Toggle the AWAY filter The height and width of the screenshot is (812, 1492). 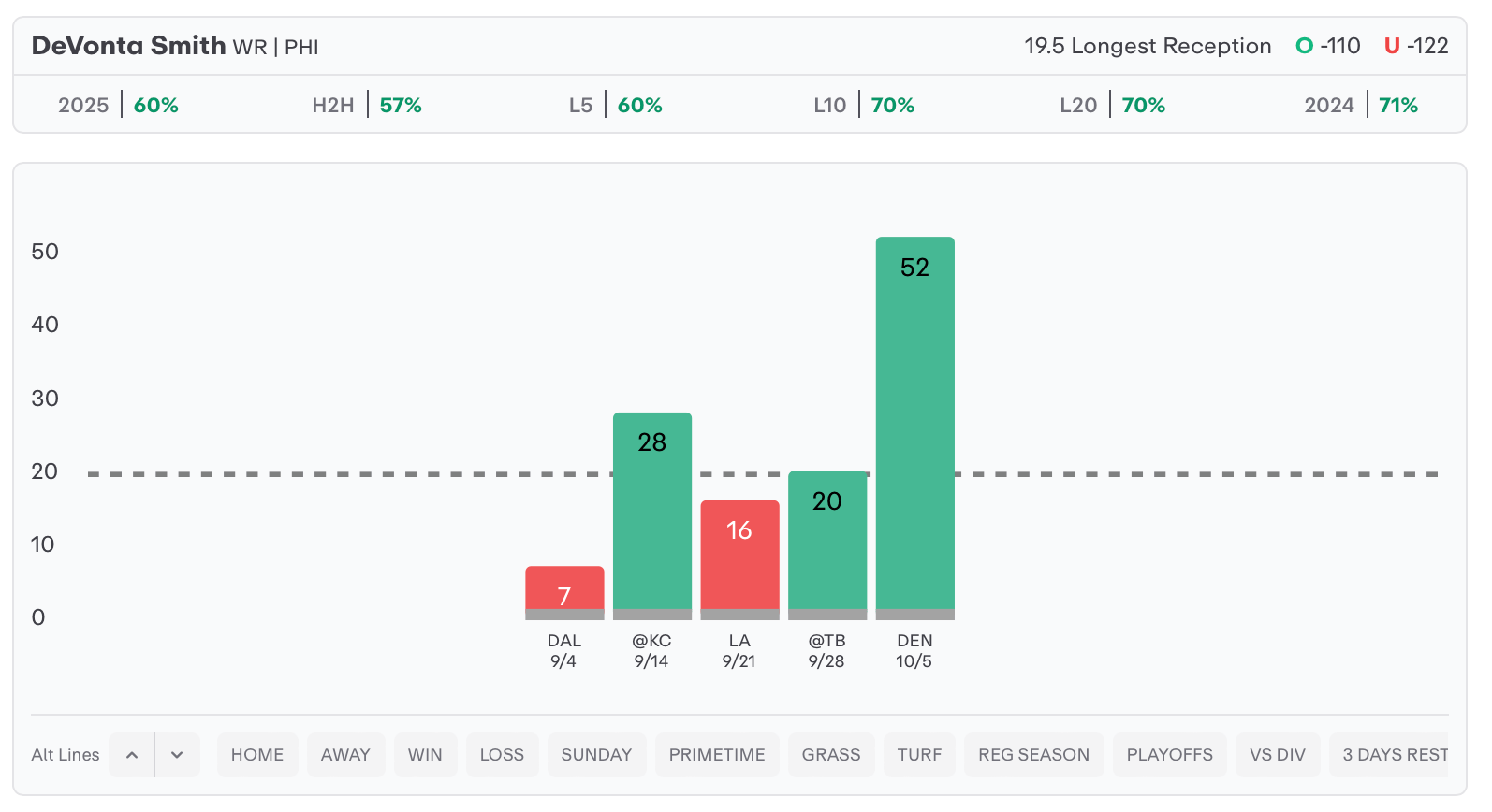pyautogui.click(x=345, y=755)
